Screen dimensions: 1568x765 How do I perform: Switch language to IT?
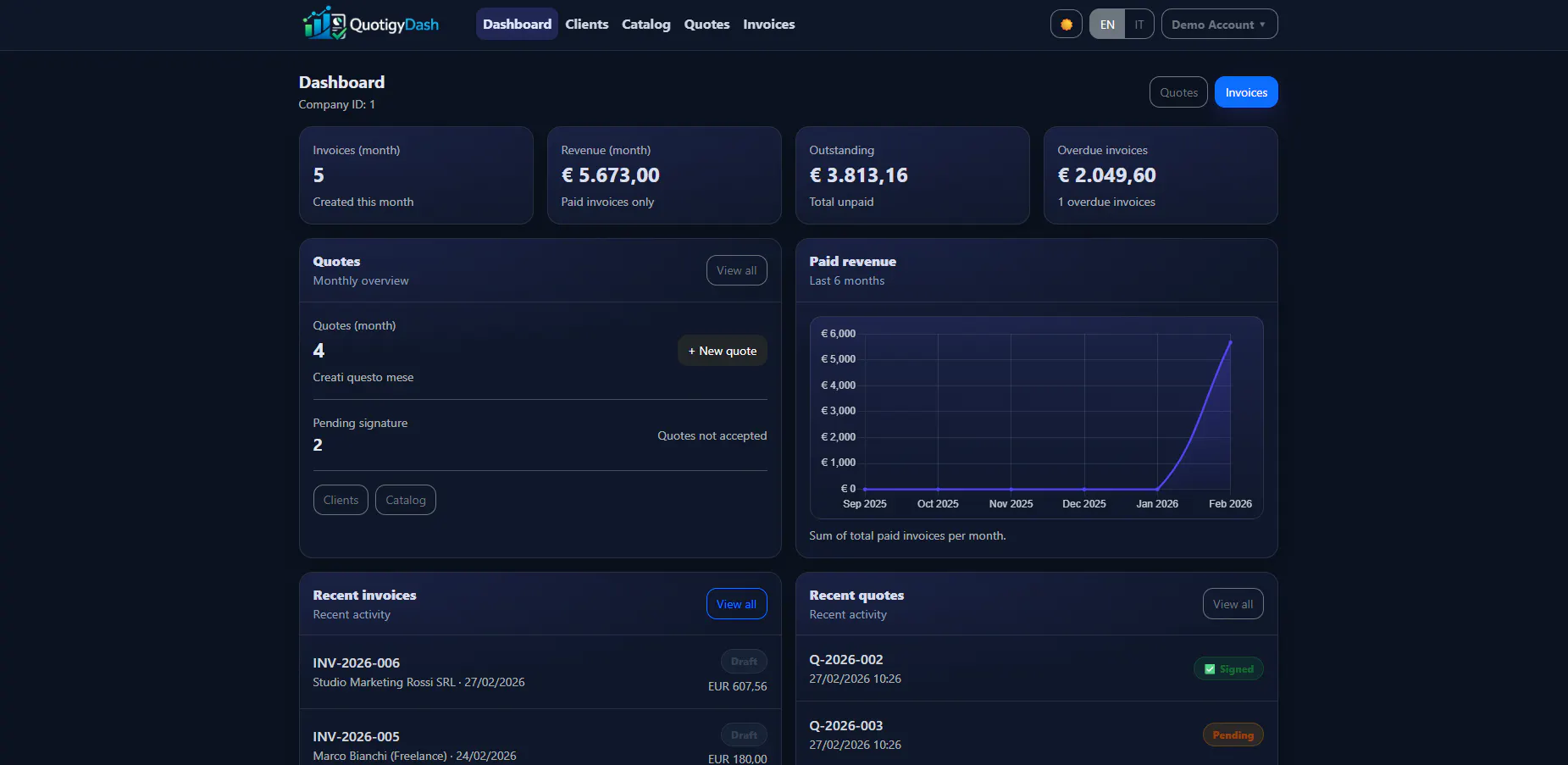coord(1139,25)
